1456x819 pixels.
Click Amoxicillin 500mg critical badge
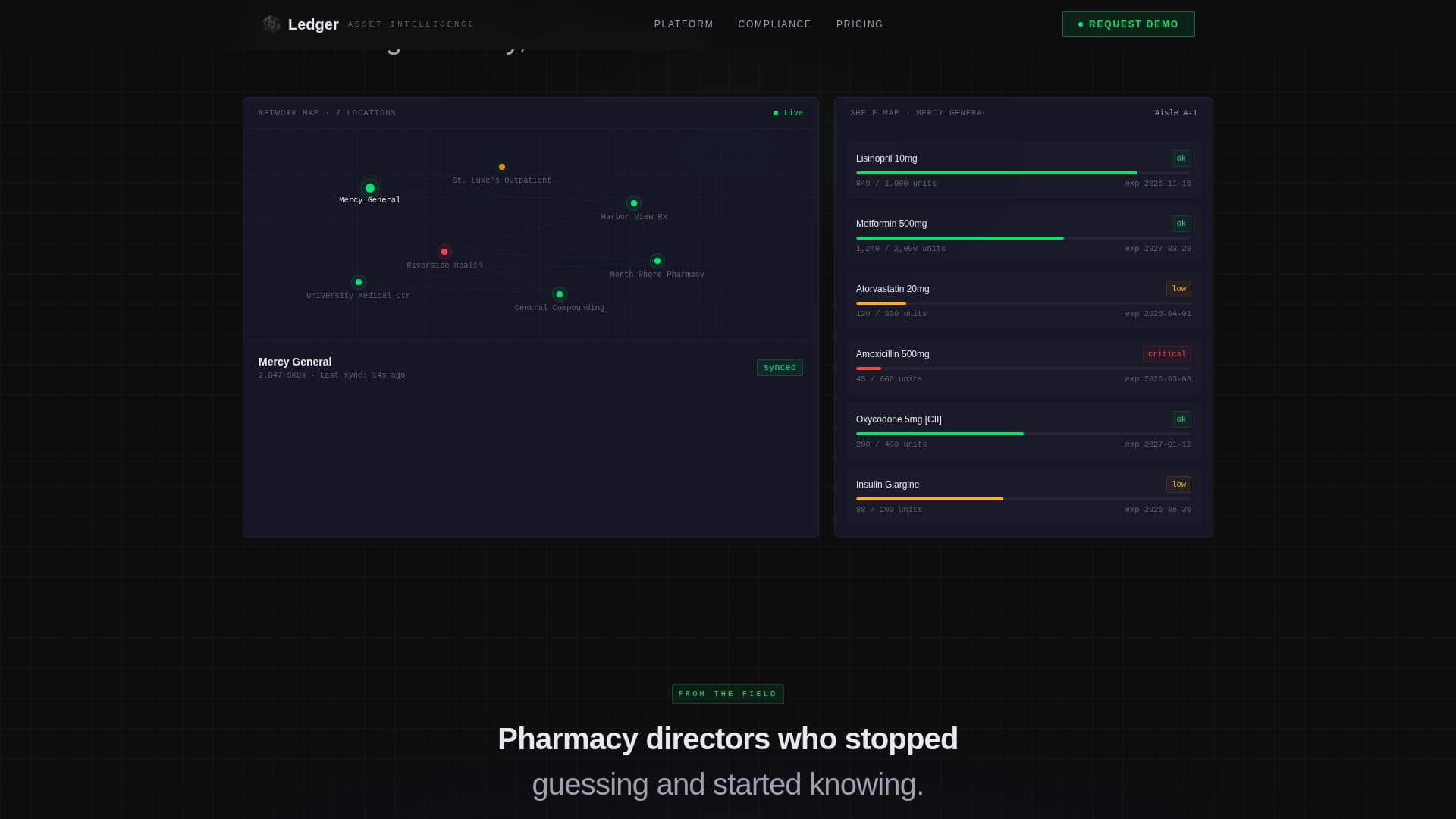point(1166,354)
